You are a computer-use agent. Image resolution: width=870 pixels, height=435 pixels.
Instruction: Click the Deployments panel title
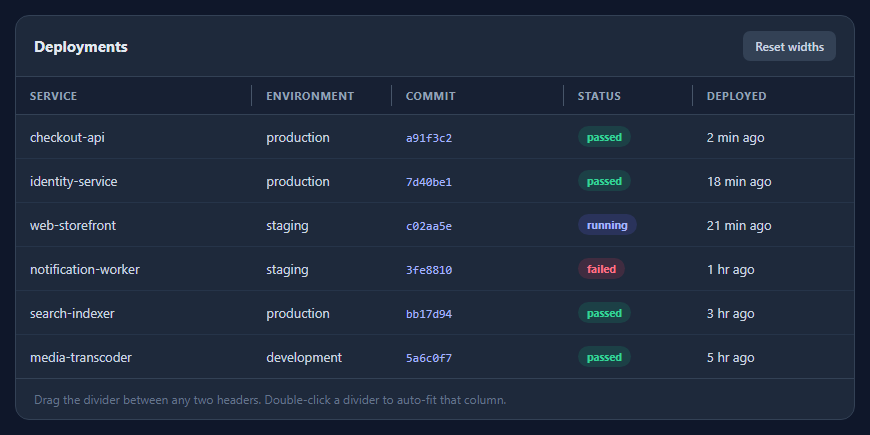(81, 47)
